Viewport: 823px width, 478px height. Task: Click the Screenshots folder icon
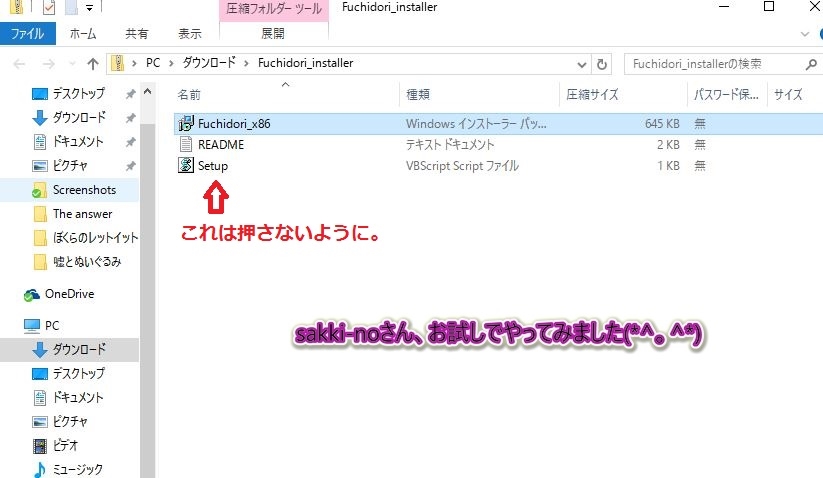click(x=39, y=190)
